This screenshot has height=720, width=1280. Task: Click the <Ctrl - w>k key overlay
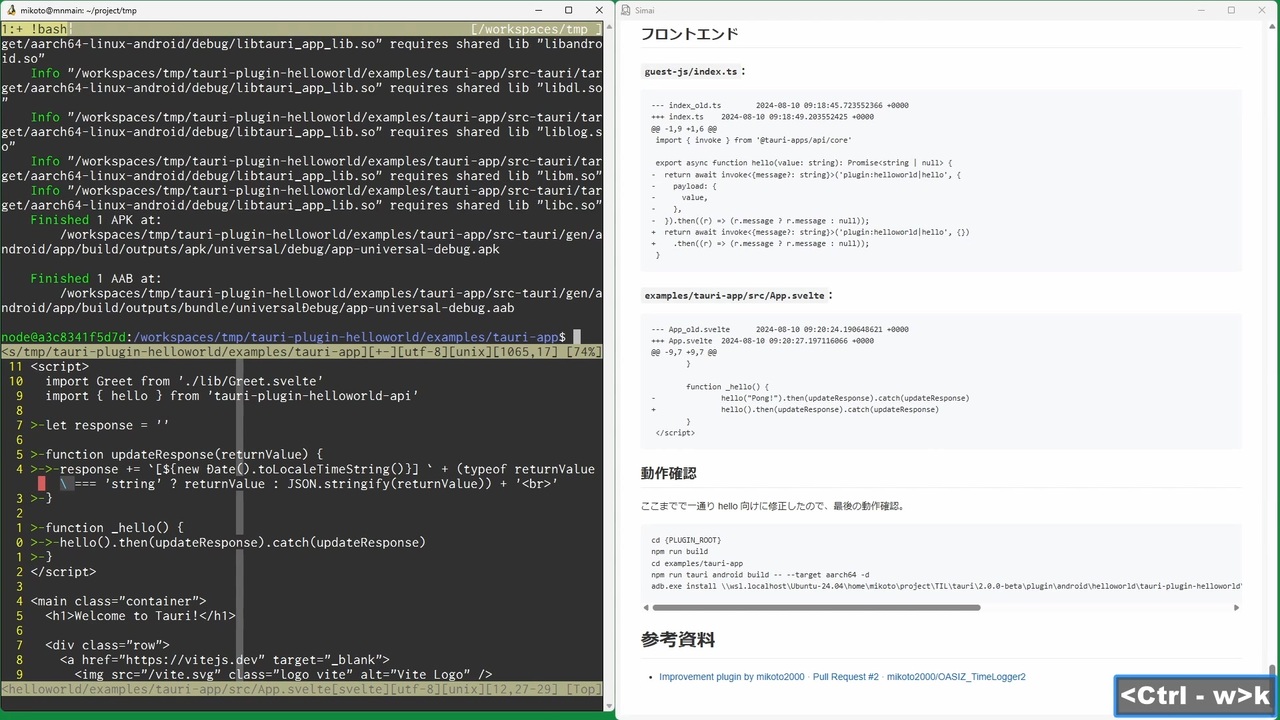[1194, 695]
